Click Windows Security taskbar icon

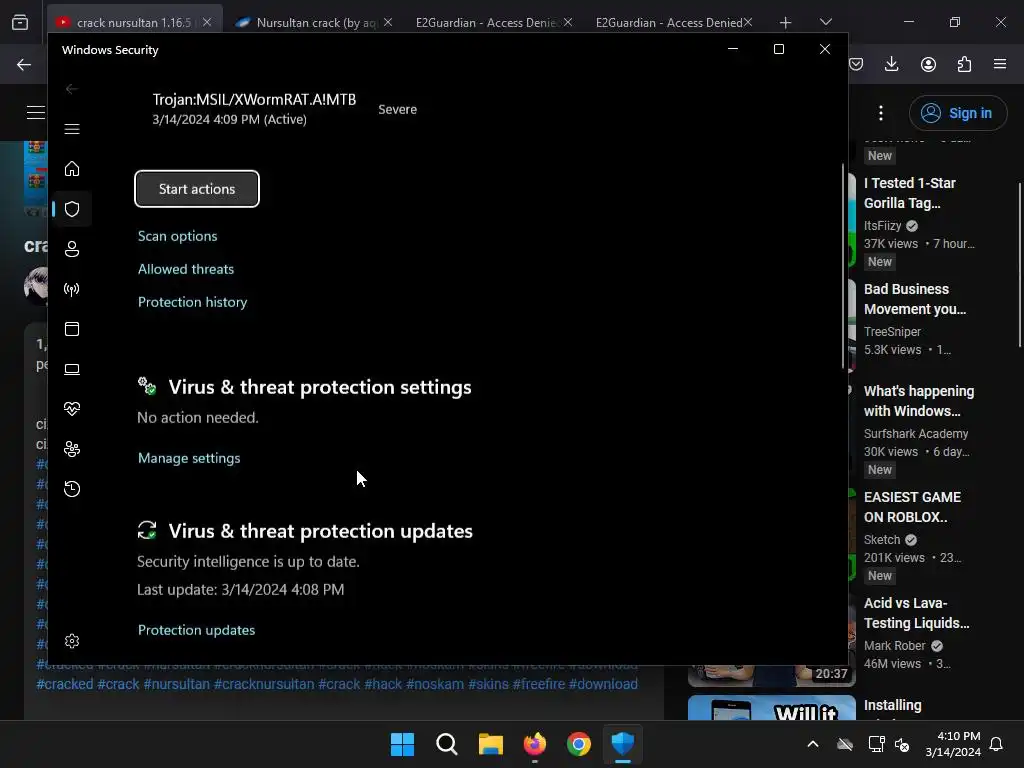pos(622,744)
